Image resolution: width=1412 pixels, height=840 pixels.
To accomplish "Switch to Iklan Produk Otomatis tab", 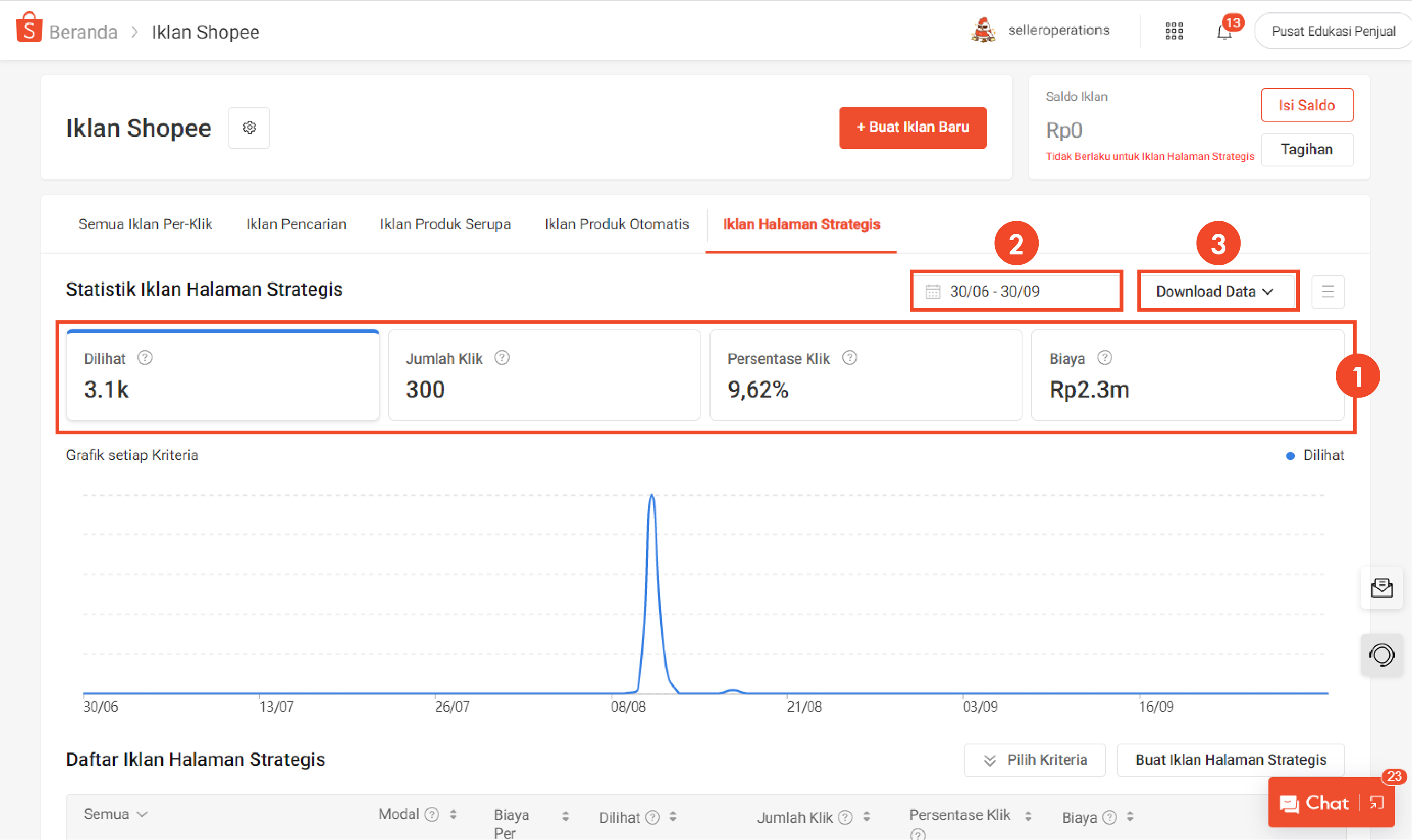I will point(617,224).
